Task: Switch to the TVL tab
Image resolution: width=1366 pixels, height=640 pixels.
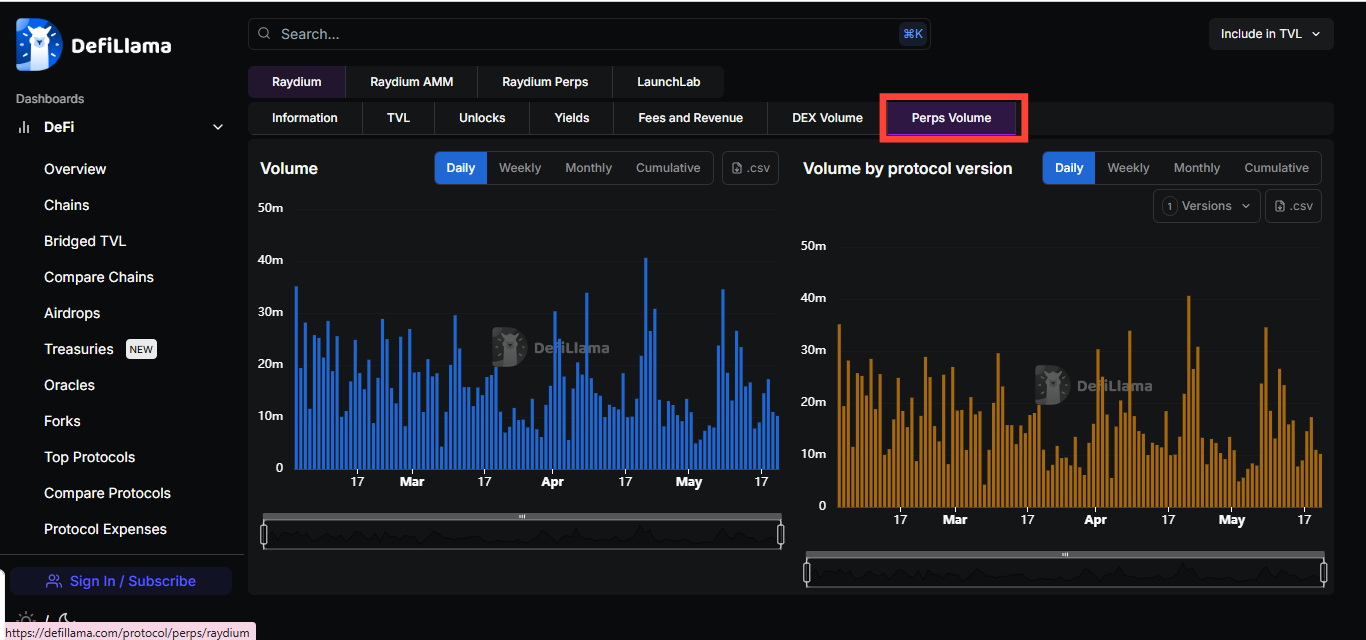Action: pyautogui.click(x=399, y=118)
